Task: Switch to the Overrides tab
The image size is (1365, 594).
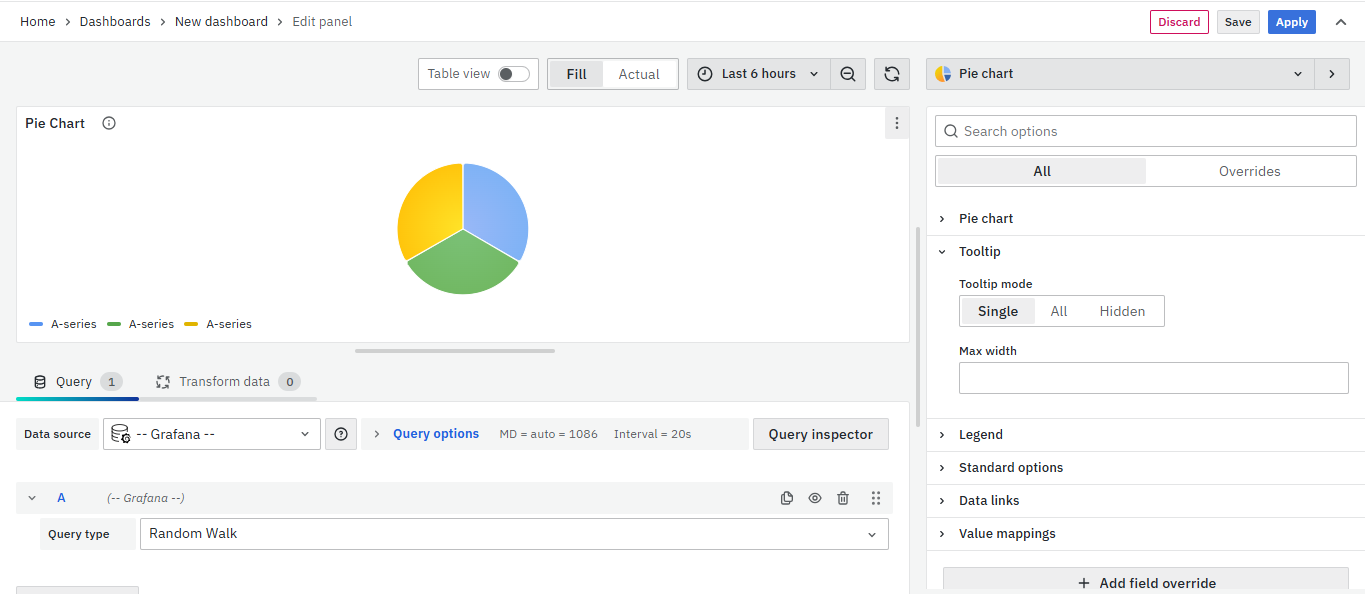Action: (1249, 171)
